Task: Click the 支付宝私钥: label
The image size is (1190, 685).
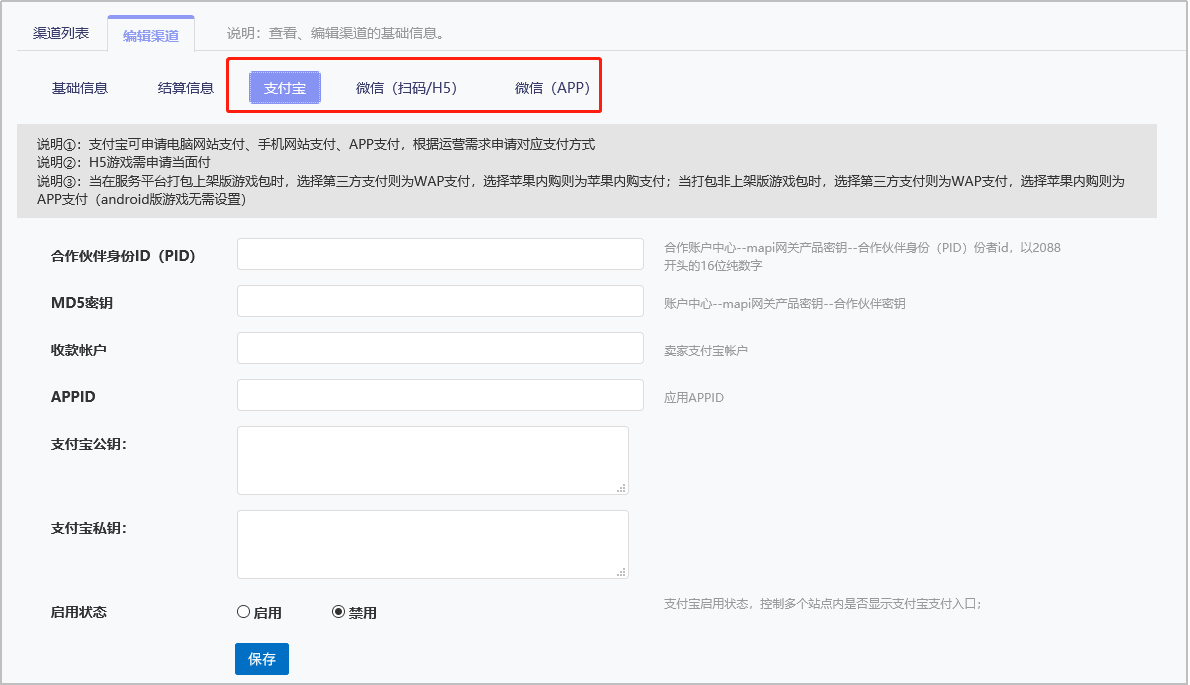Action: pos(89,528)
